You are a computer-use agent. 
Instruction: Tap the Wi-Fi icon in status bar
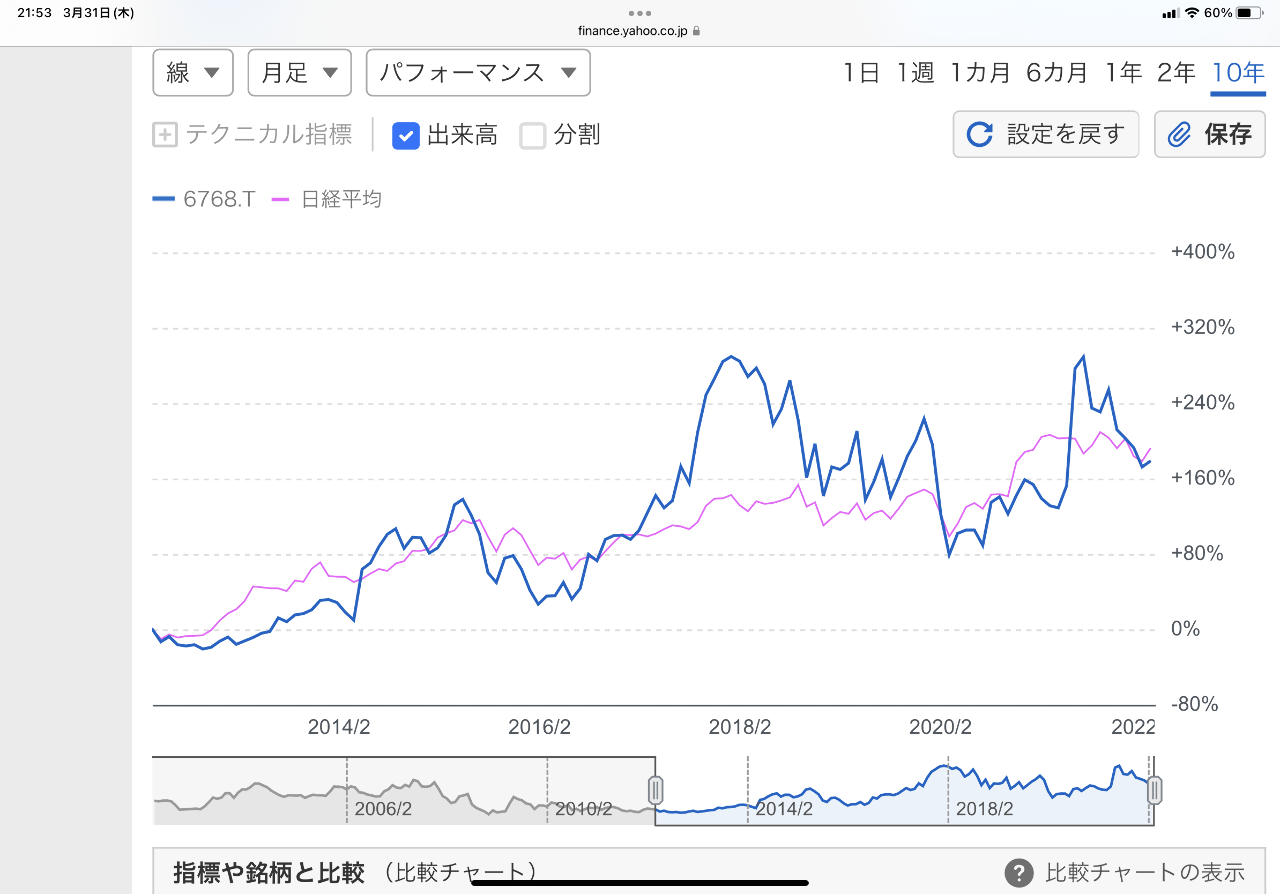tap(1191, 13)
